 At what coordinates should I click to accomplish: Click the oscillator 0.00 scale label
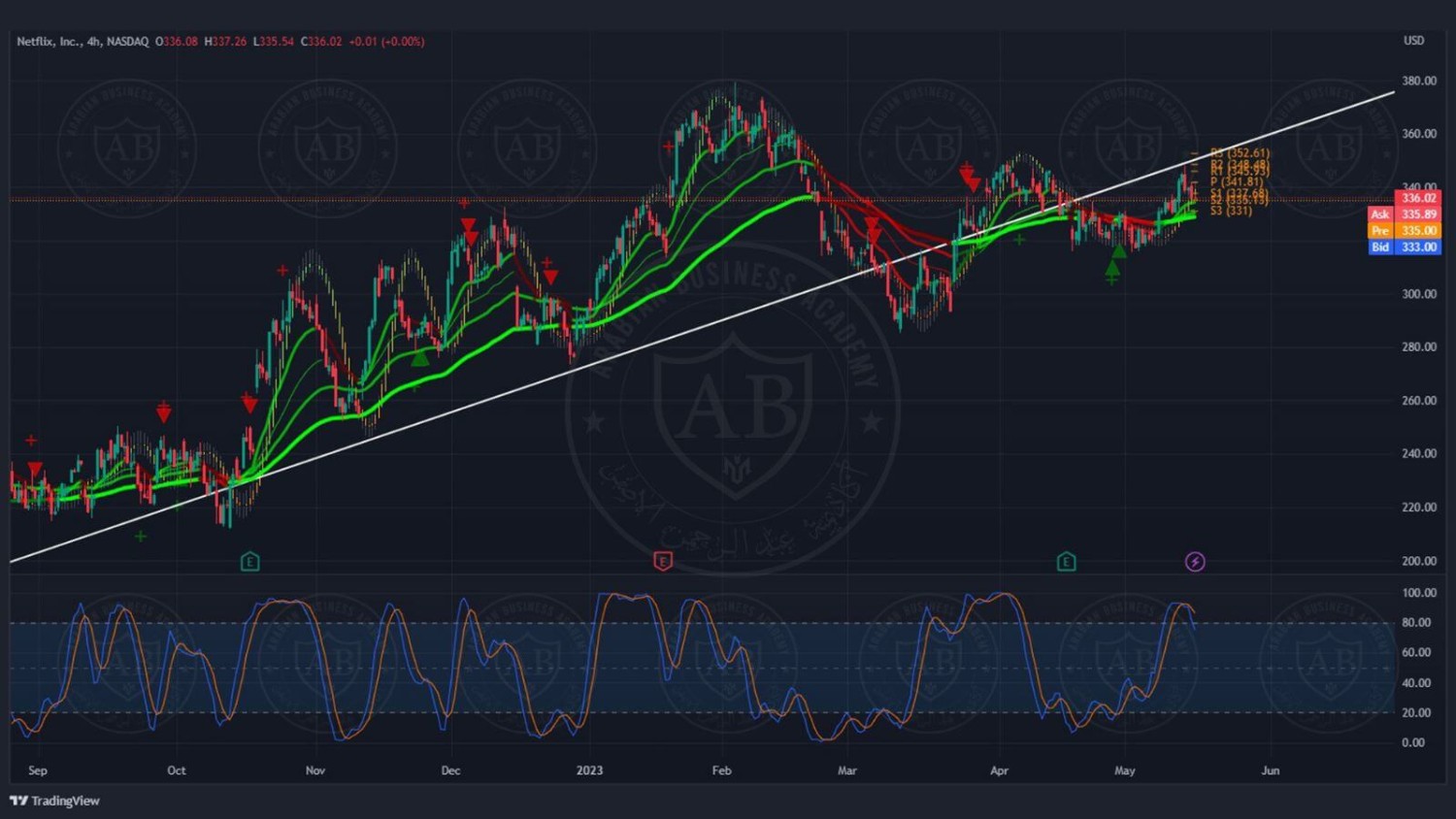point(1412,743)
